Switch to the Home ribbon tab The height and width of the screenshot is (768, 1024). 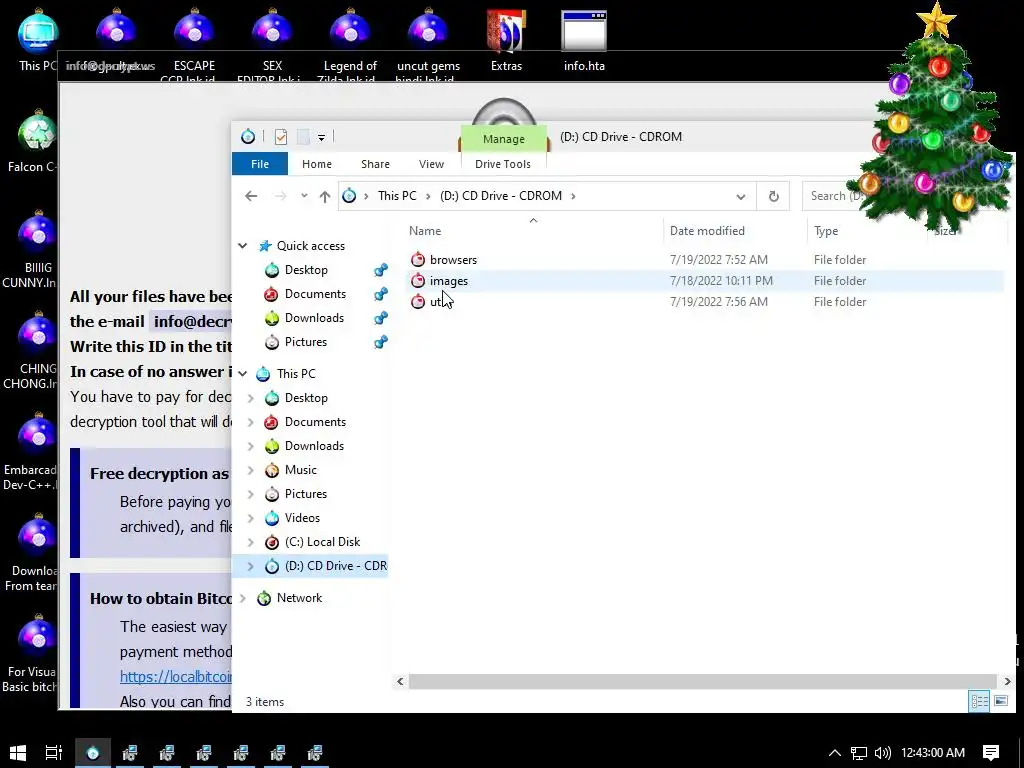tap(317, 164)
